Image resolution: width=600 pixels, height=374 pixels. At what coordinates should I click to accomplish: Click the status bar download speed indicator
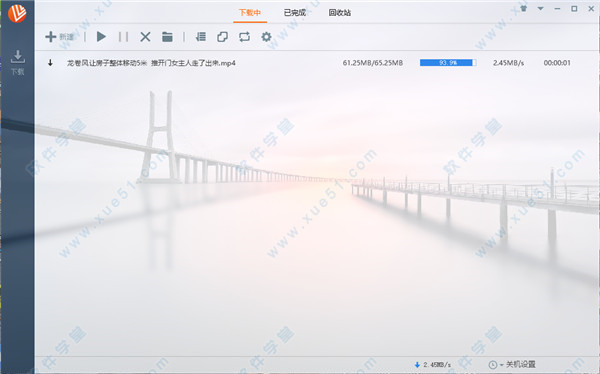click(433, 365)
